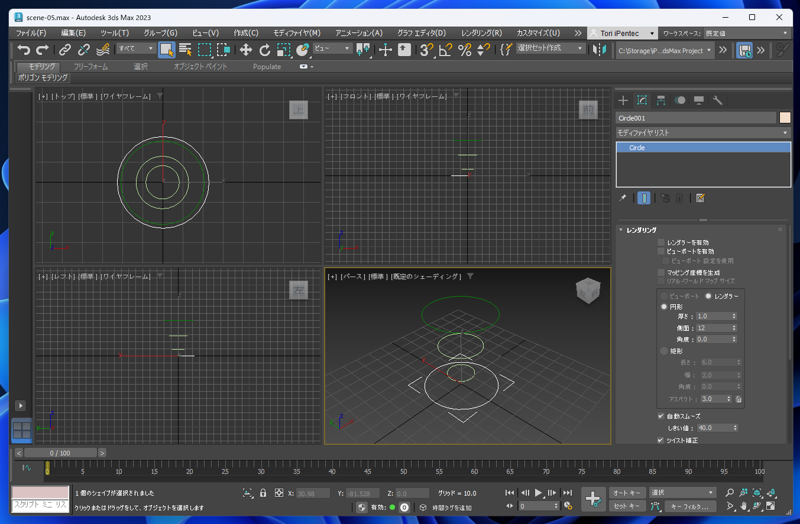The height and width of the screenshot is (524, 800).
Task: Open the 編集(E) menu
Action: coord(73,33)
